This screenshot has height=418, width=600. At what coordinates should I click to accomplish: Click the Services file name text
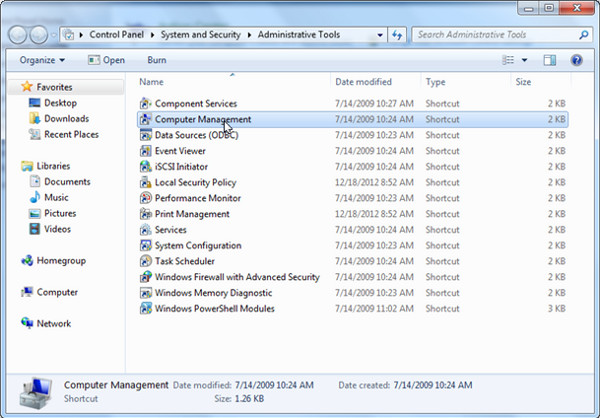(170, 230)
